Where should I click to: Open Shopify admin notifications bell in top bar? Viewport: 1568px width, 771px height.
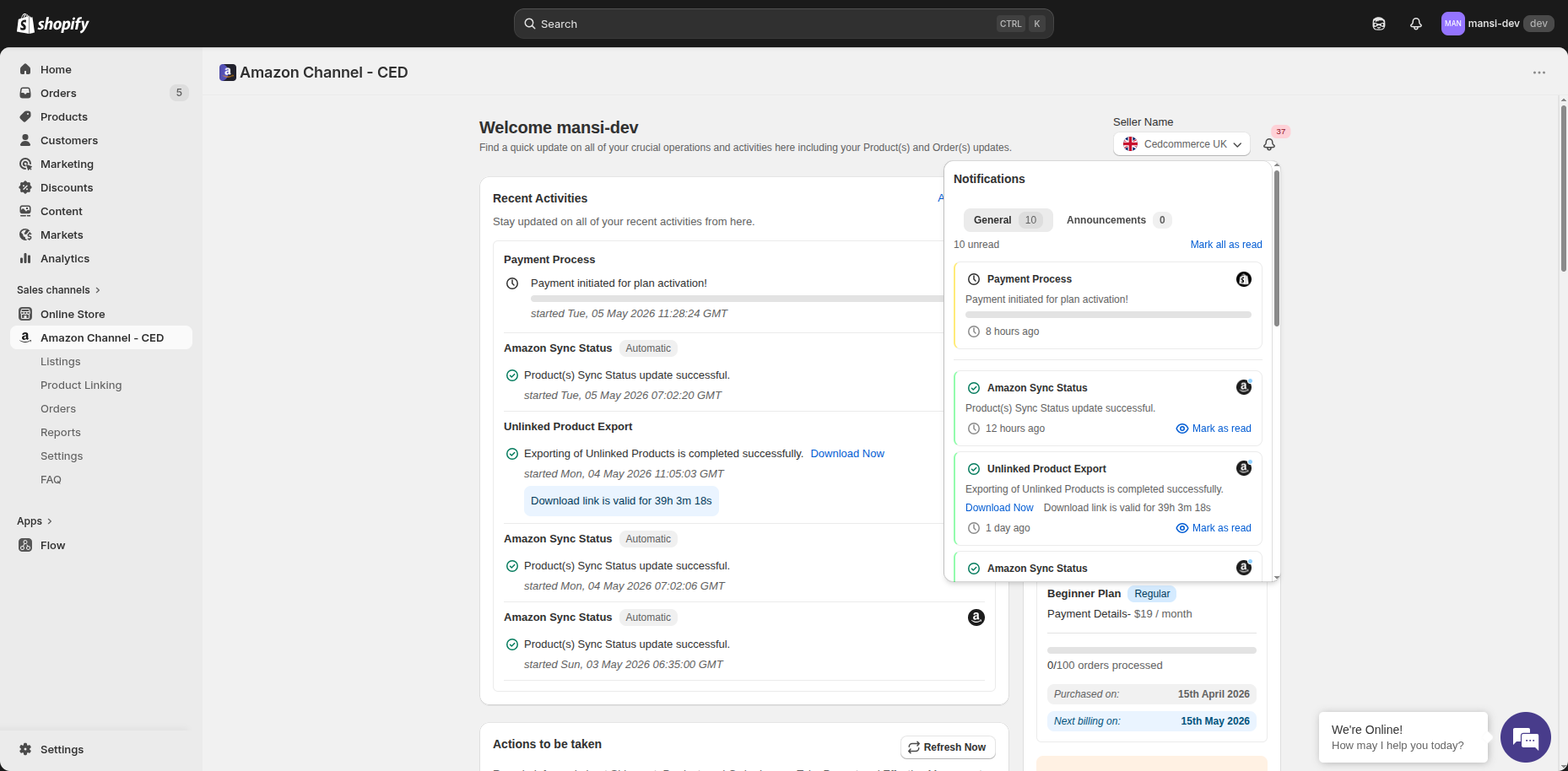point(1416,24)
